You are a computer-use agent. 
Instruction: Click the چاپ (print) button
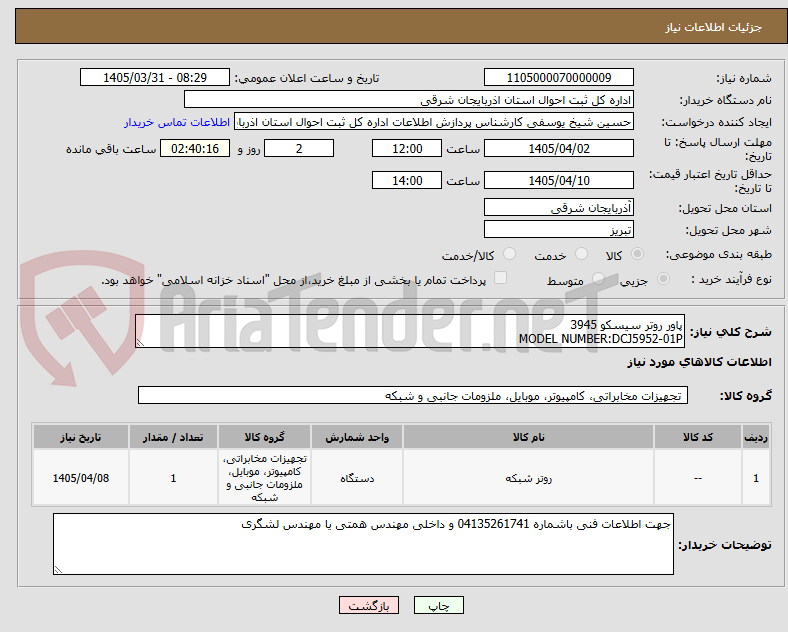[438, 605]
